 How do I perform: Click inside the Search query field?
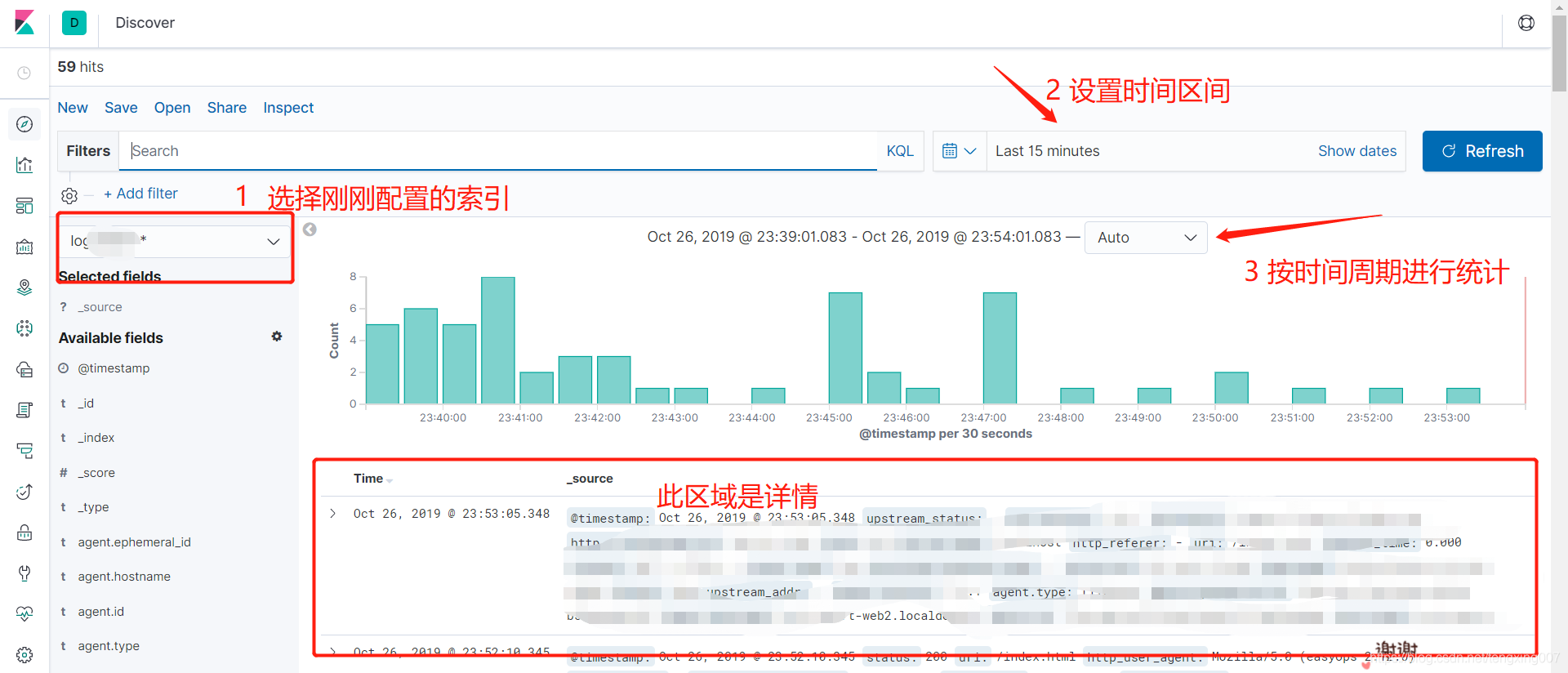click(x=498, y=151)
